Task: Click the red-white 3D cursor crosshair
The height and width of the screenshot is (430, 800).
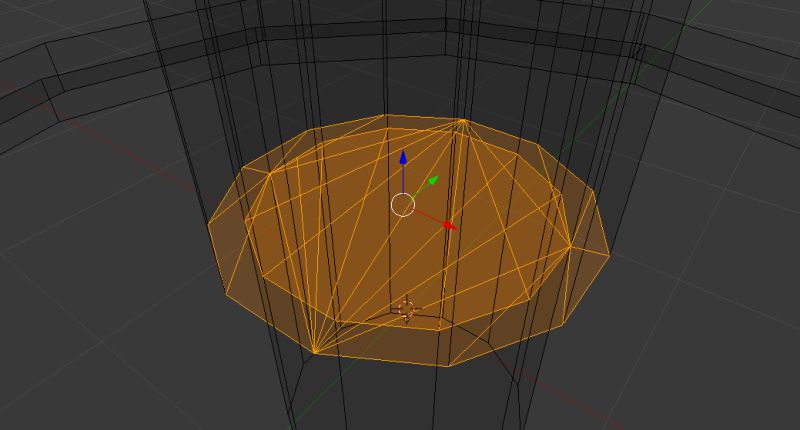Action: 407,309
